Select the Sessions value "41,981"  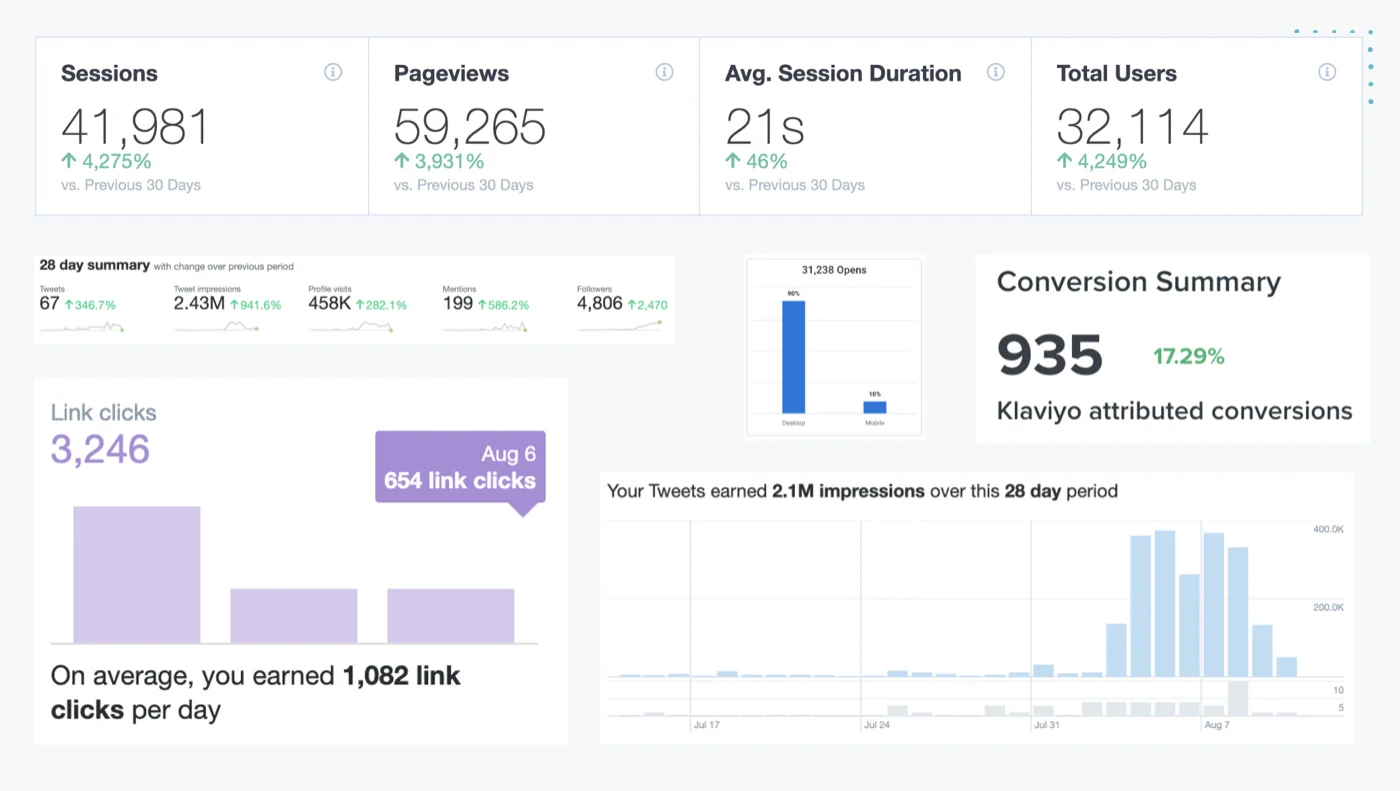click(x=135, y=127)
